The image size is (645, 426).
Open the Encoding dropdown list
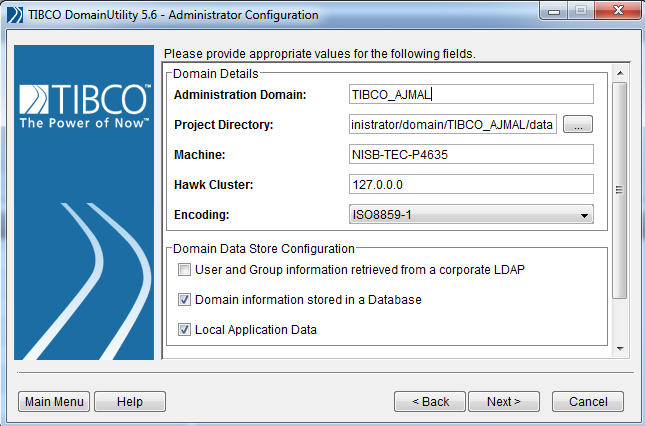click(x=471, y=215)
